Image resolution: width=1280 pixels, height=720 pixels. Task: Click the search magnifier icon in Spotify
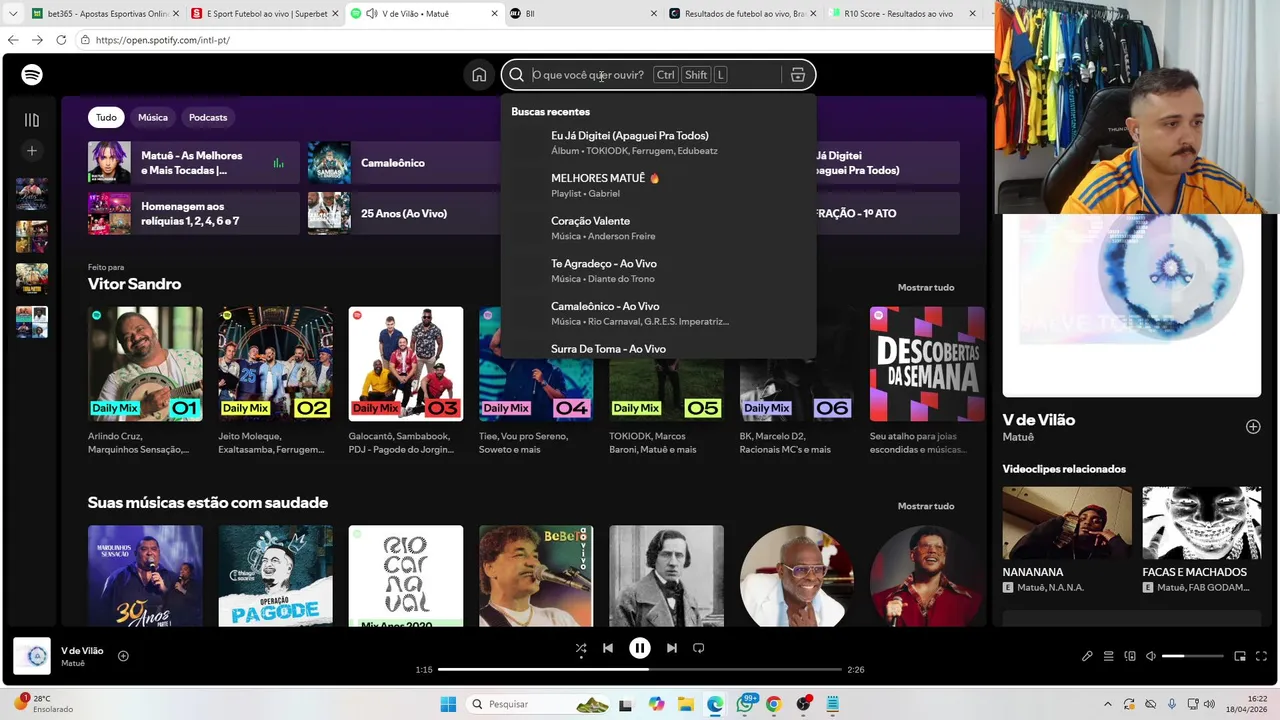(516, 75)
